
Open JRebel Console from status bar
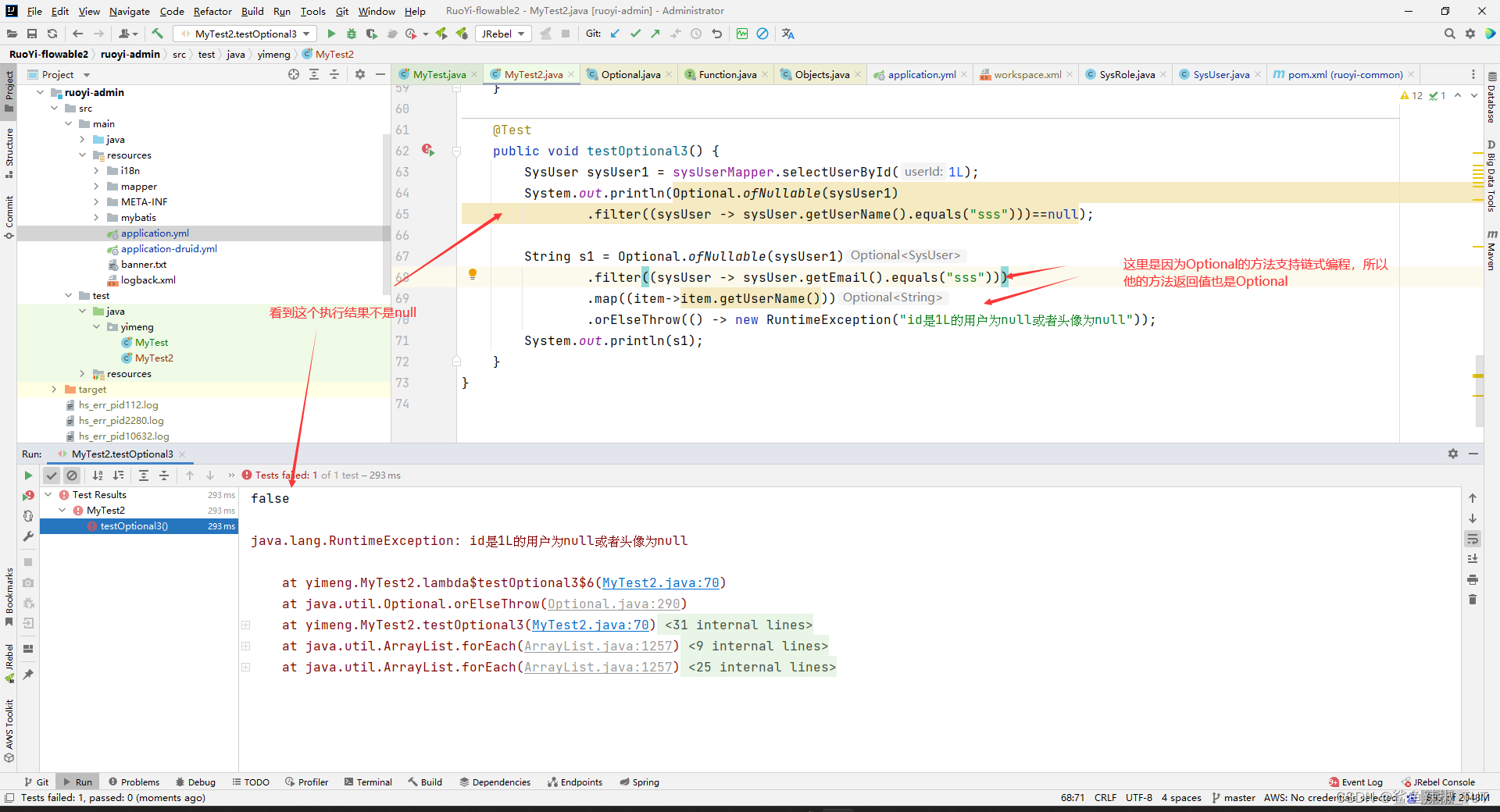pos(1437,782)
